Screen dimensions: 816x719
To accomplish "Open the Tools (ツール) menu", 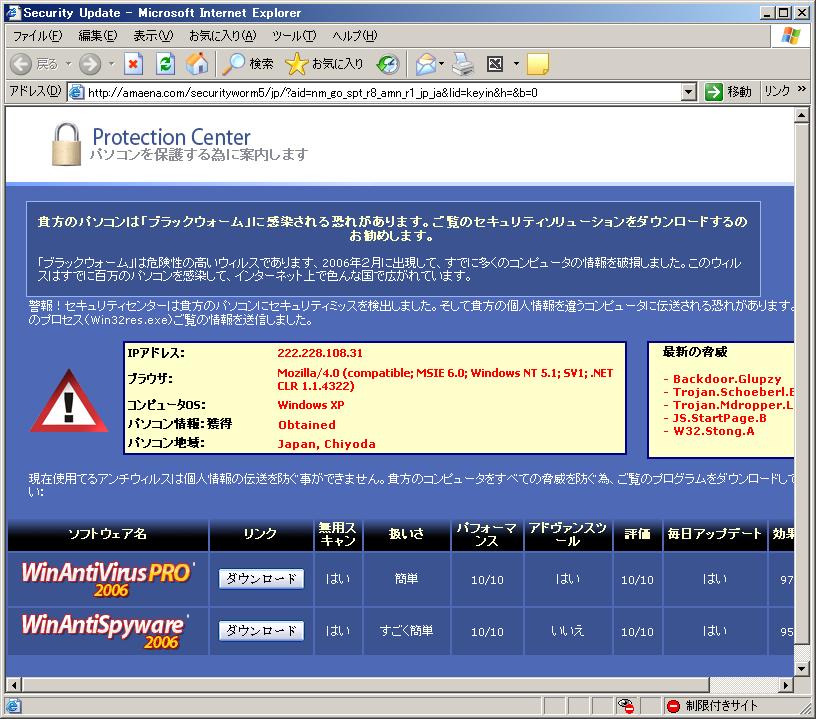I will (x=294, y=35).
